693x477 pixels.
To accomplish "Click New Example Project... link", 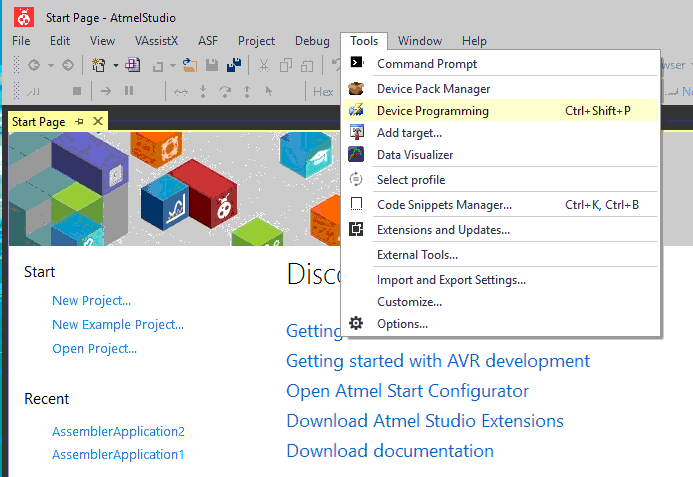I will (x=118, y=324).
